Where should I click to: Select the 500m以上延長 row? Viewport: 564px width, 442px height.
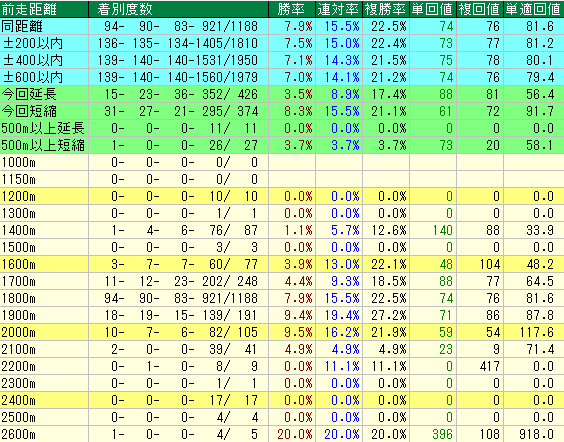coord(282,128)
